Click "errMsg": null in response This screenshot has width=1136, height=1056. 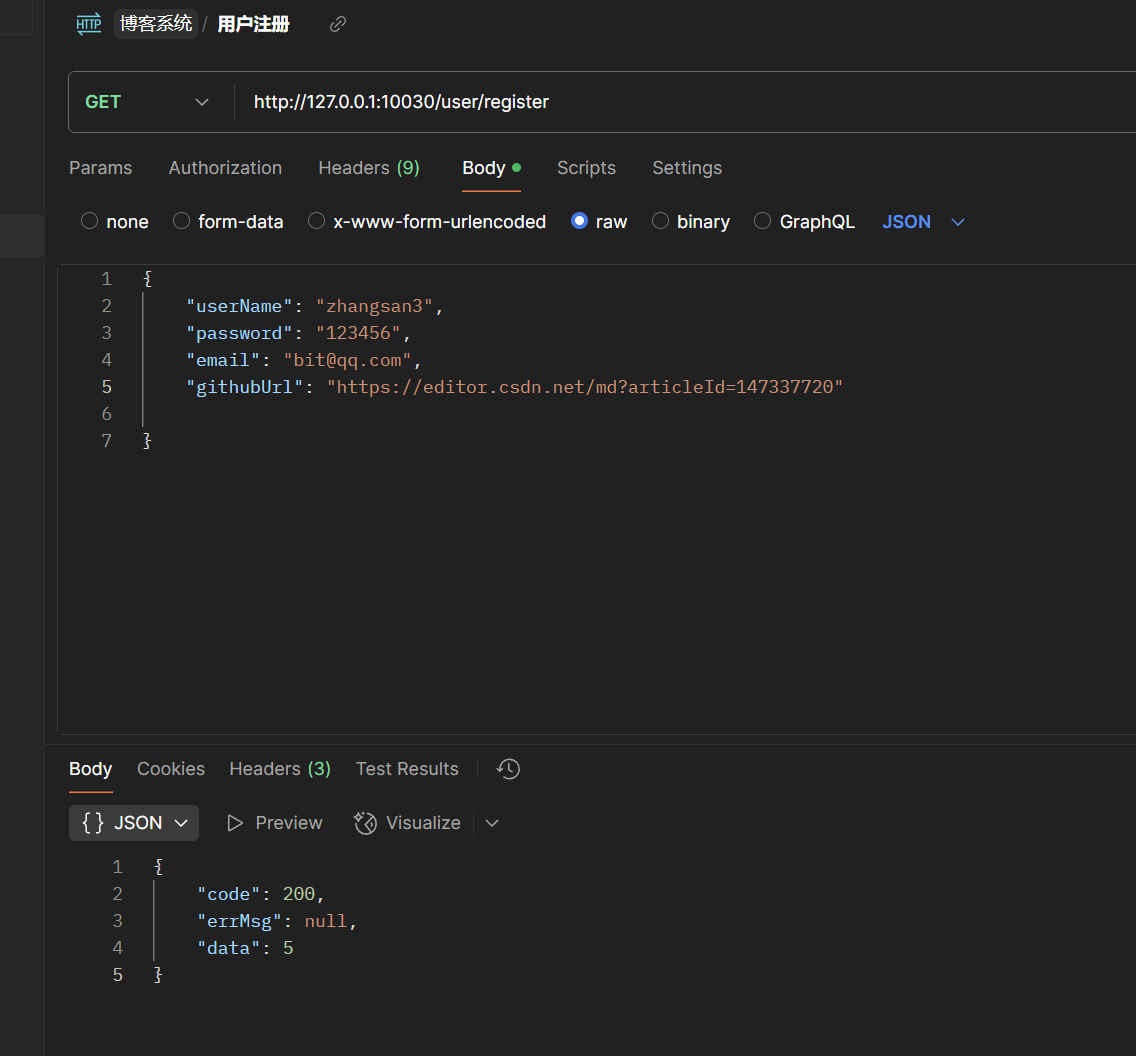point(277,921)
